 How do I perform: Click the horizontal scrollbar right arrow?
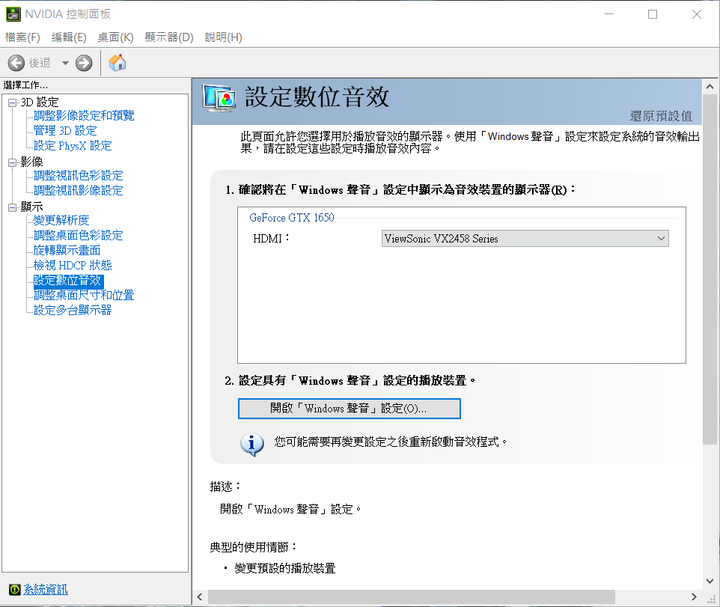[694, 597]
